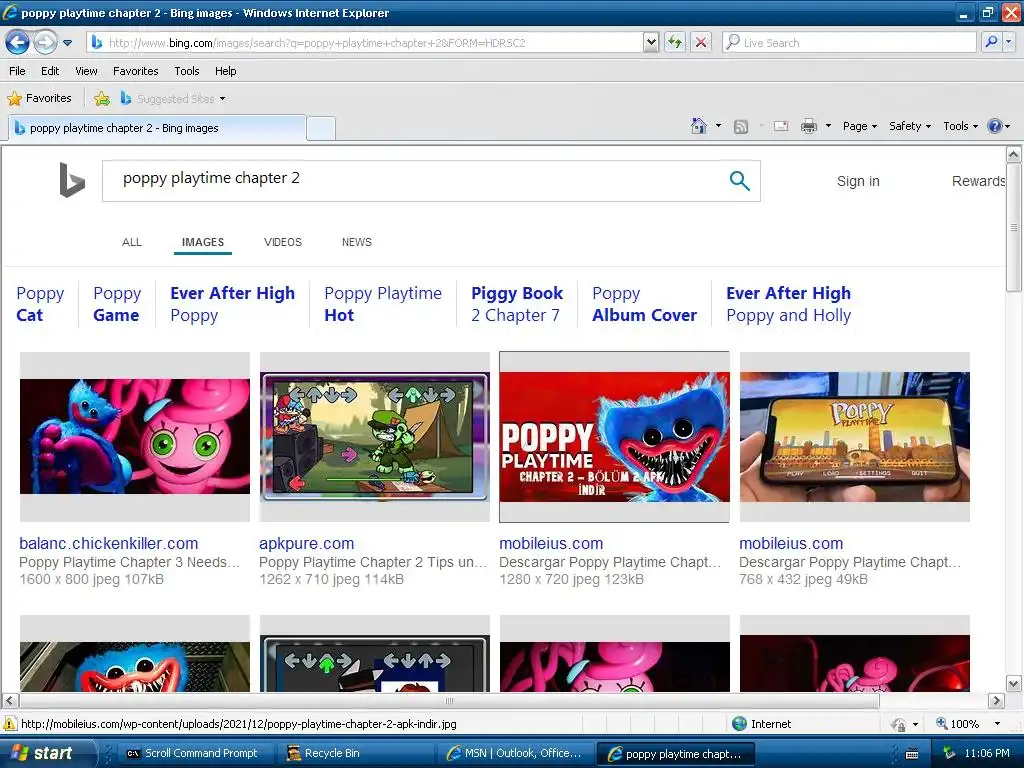Viewport: 1024px width, 768px height.
Task: Click the Bing logo
Action: pyautogui.click(x=72, y=180)
